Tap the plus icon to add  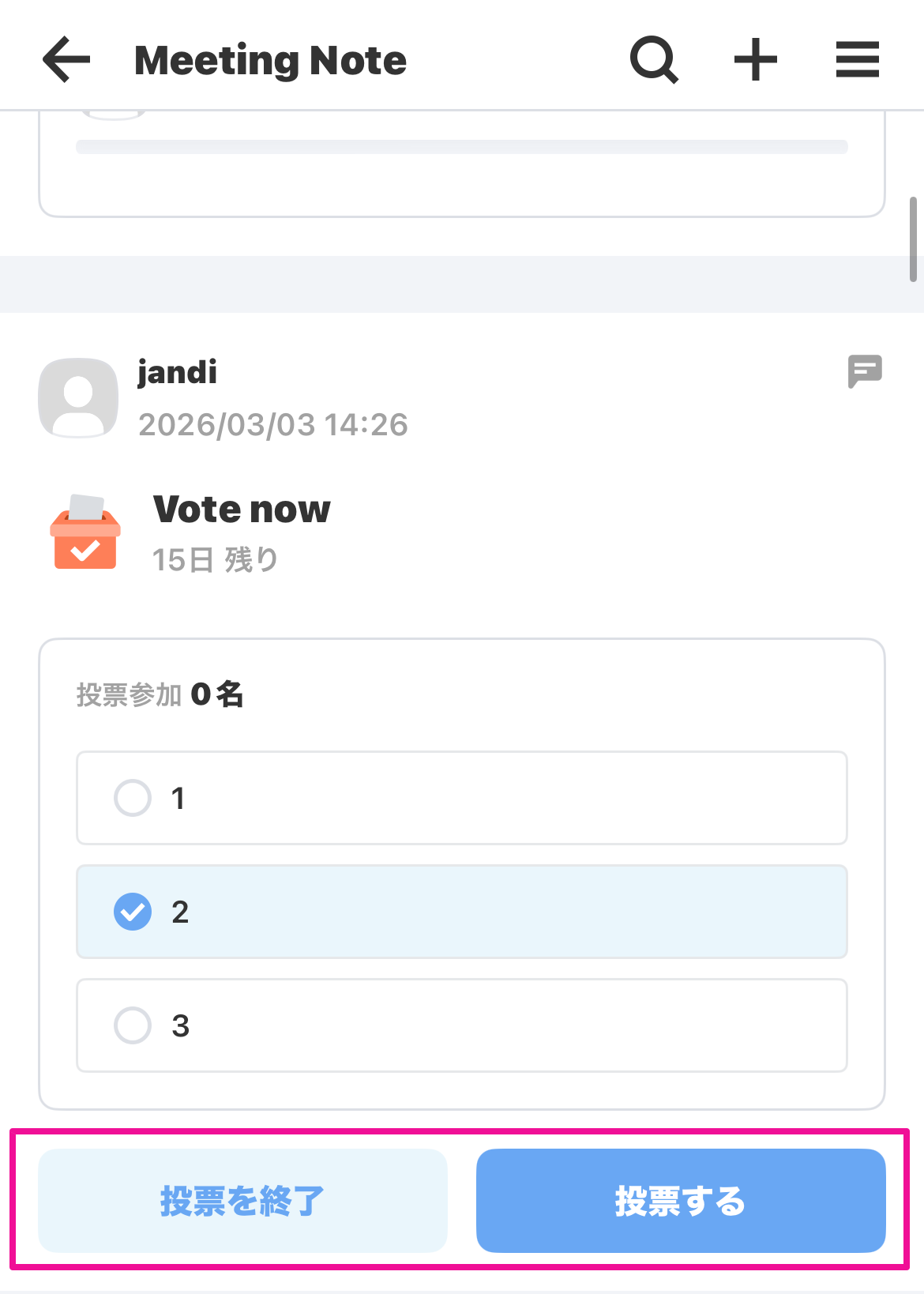756,60
